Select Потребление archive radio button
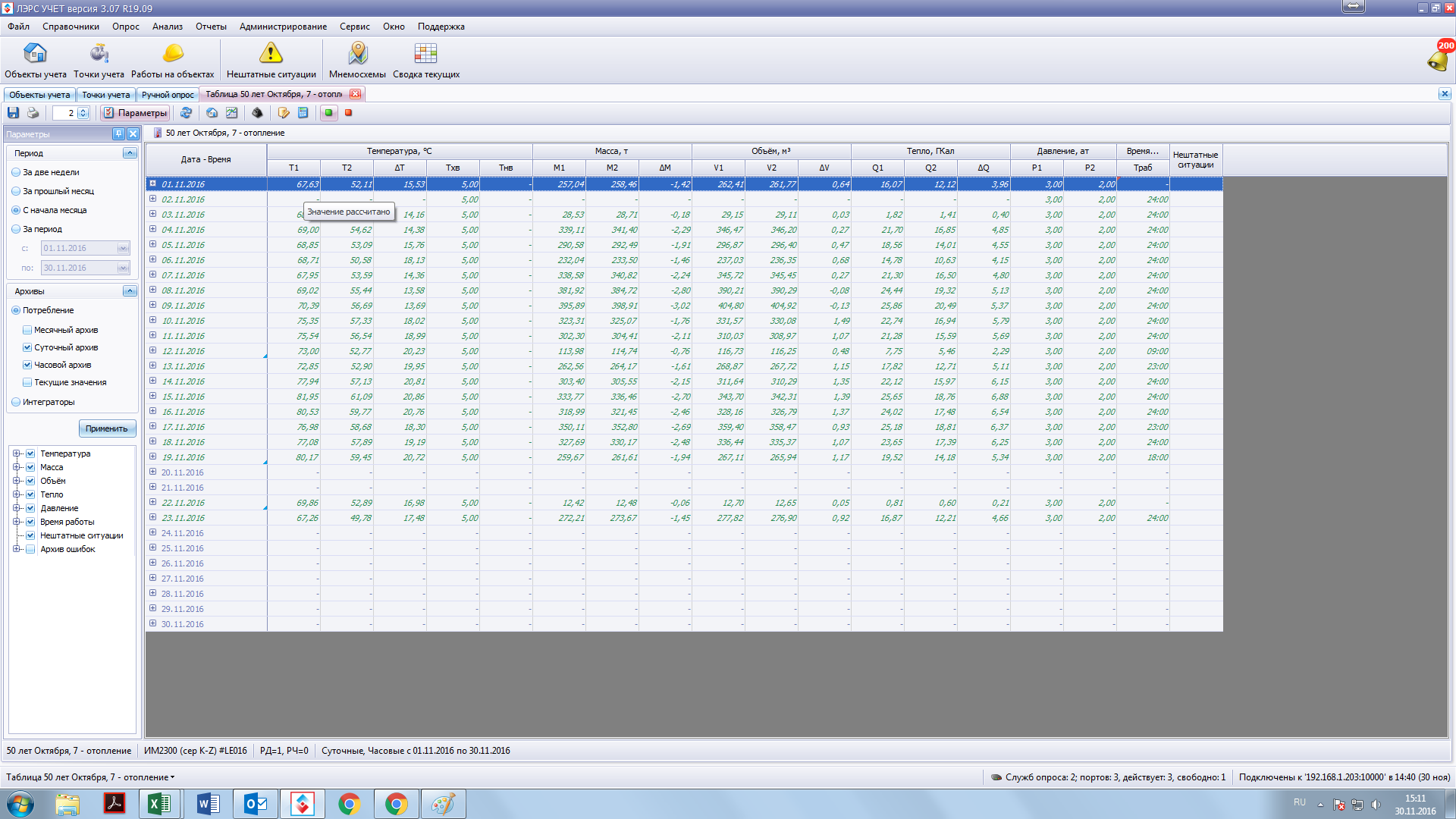Image resolution: width=1456 pixels, height=819 pixels. click(x=16, y=310)
